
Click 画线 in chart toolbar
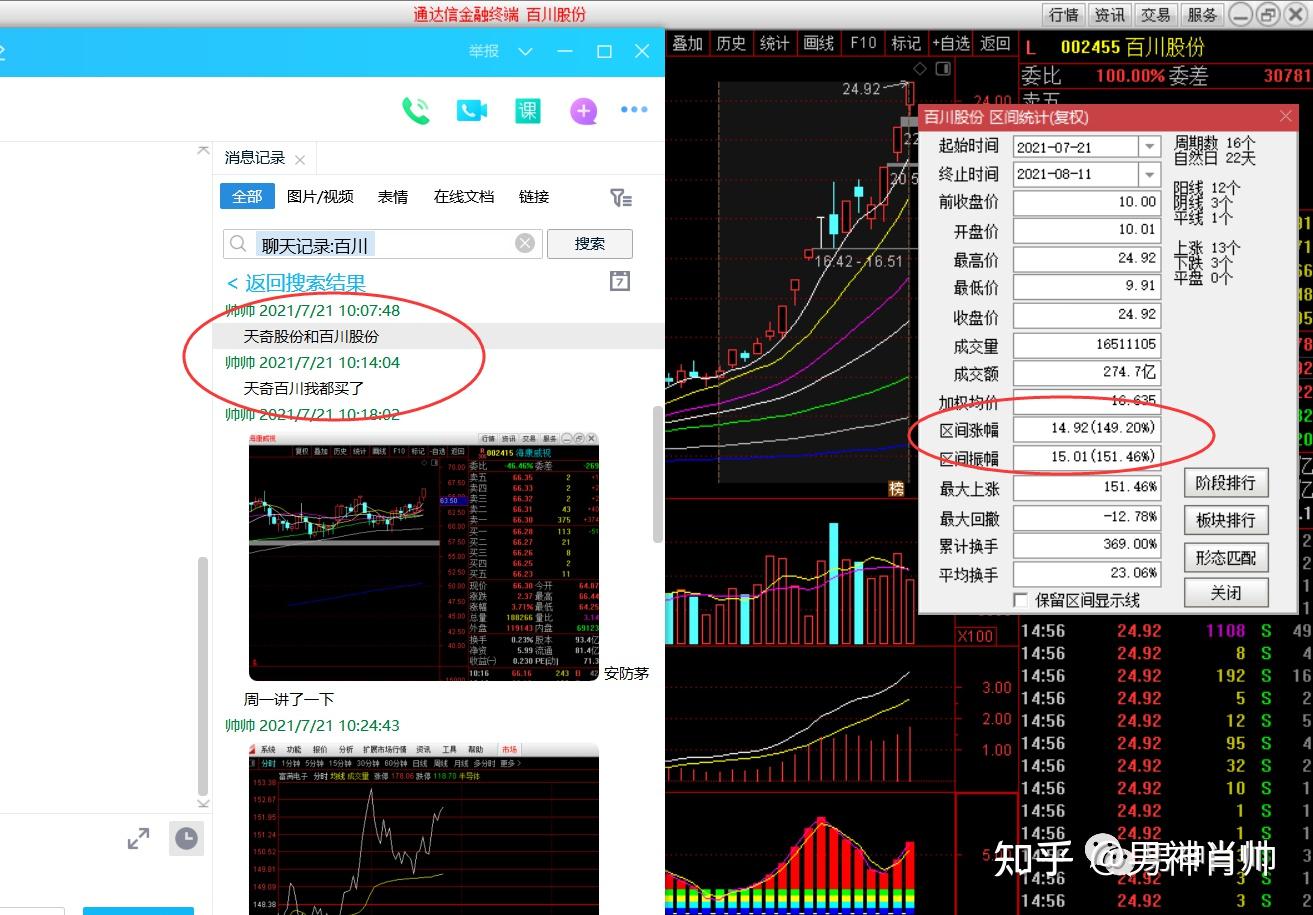tap(819, 43)
